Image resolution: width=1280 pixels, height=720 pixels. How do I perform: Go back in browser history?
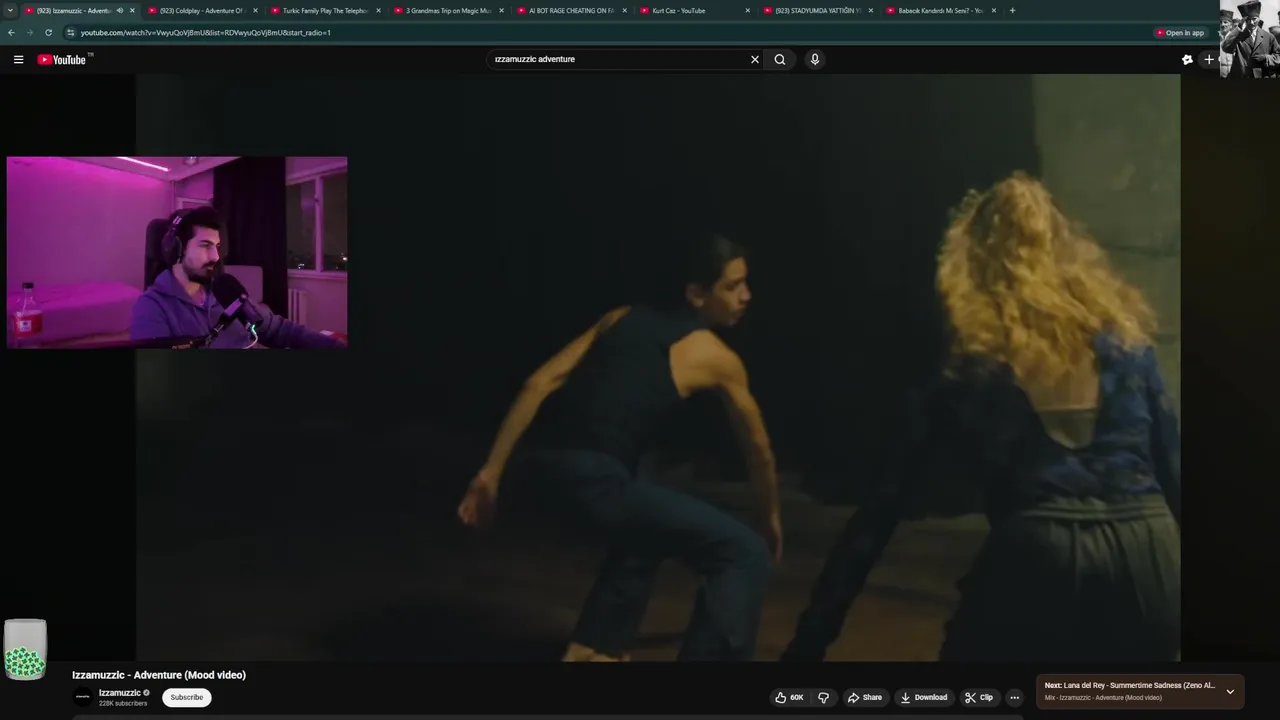point(11,32)
